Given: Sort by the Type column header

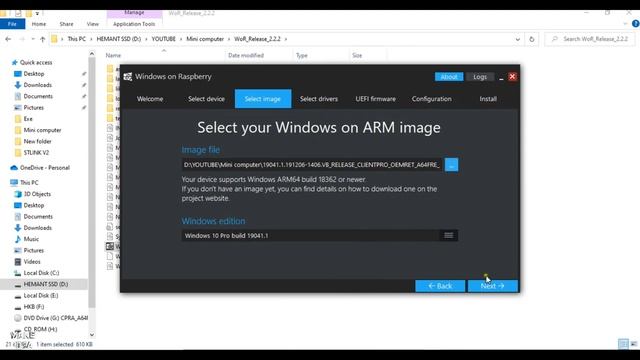Looking at the screenshot, I should pyautogui.click(x=302, y=56).
